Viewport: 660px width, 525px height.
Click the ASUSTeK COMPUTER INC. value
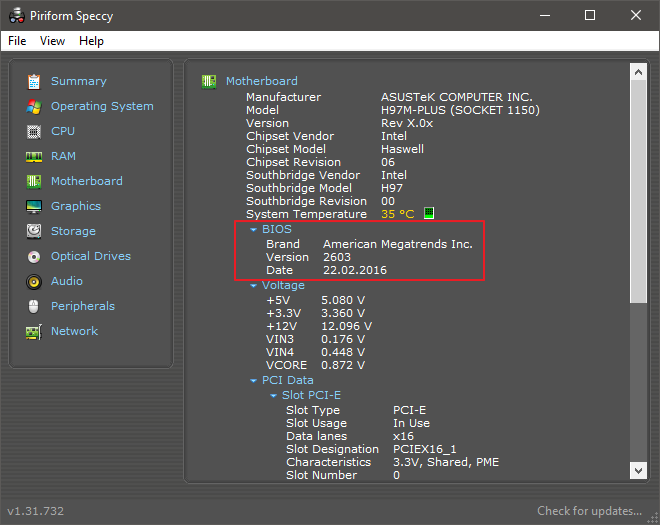457,97
